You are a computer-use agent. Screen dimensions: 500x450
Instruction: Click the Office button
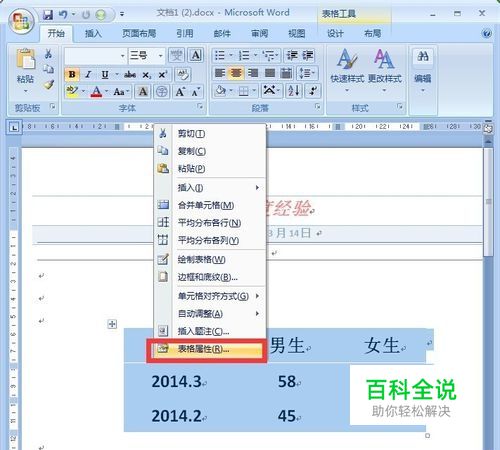21,21
